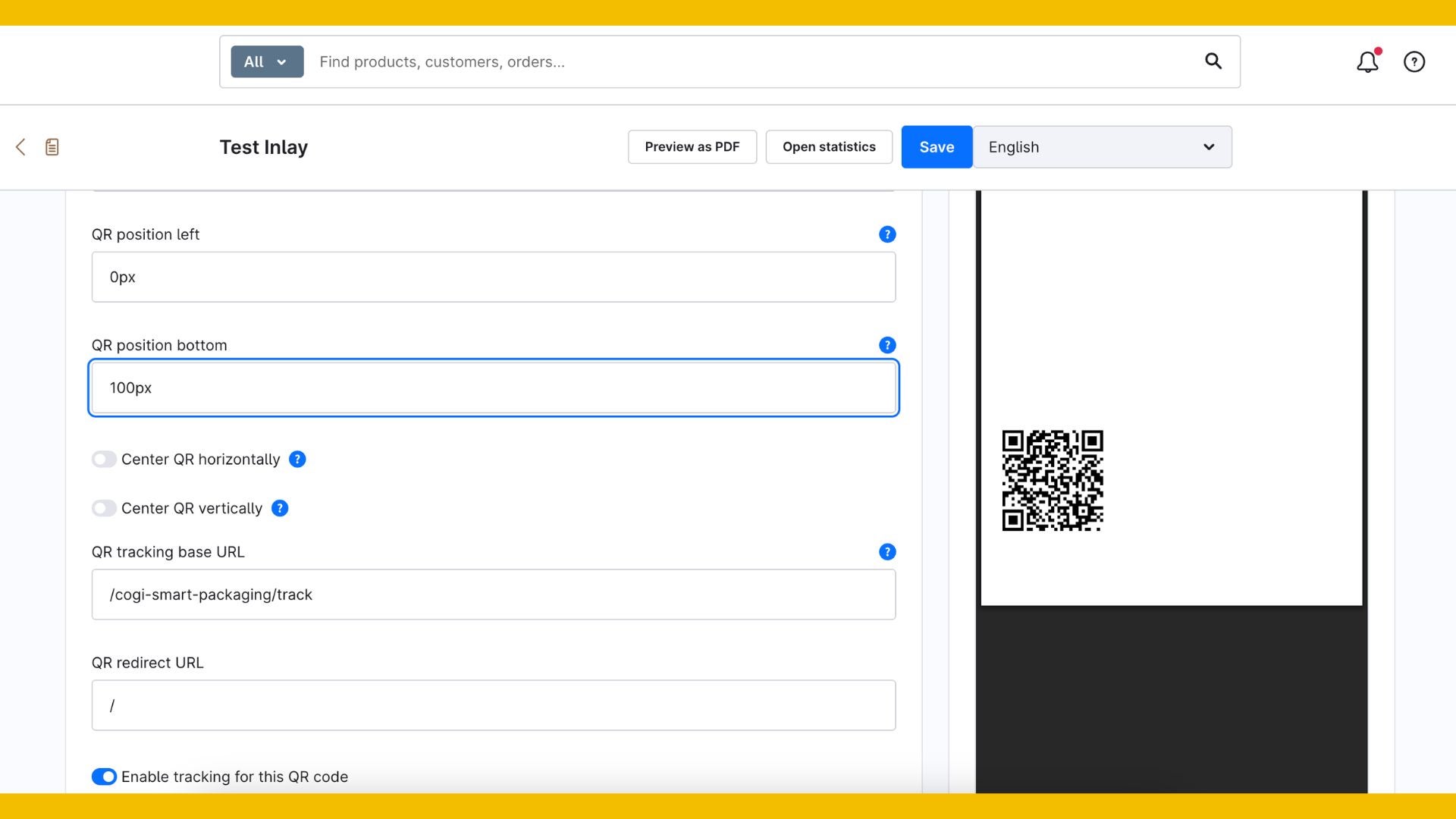This screenshot has width=1456, height=819.
Task: Enable Center QR horizontally toggle
Action: click(x=104, y=460)
